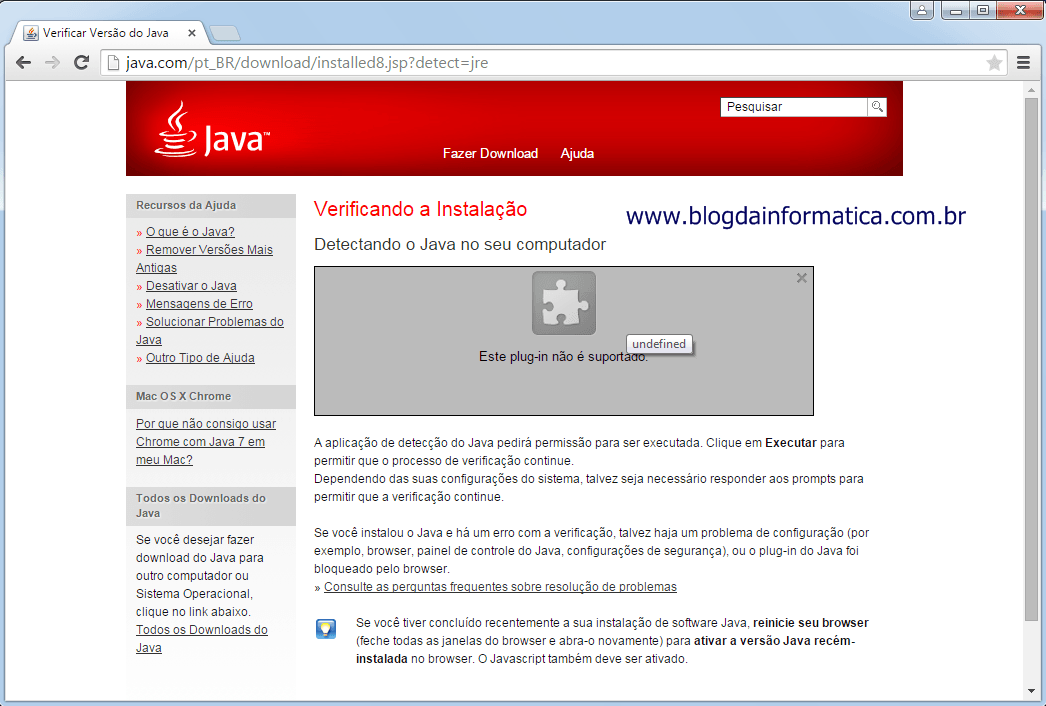
Task: Click the scrollbar down arrow
Action: tap(1031, 691)
